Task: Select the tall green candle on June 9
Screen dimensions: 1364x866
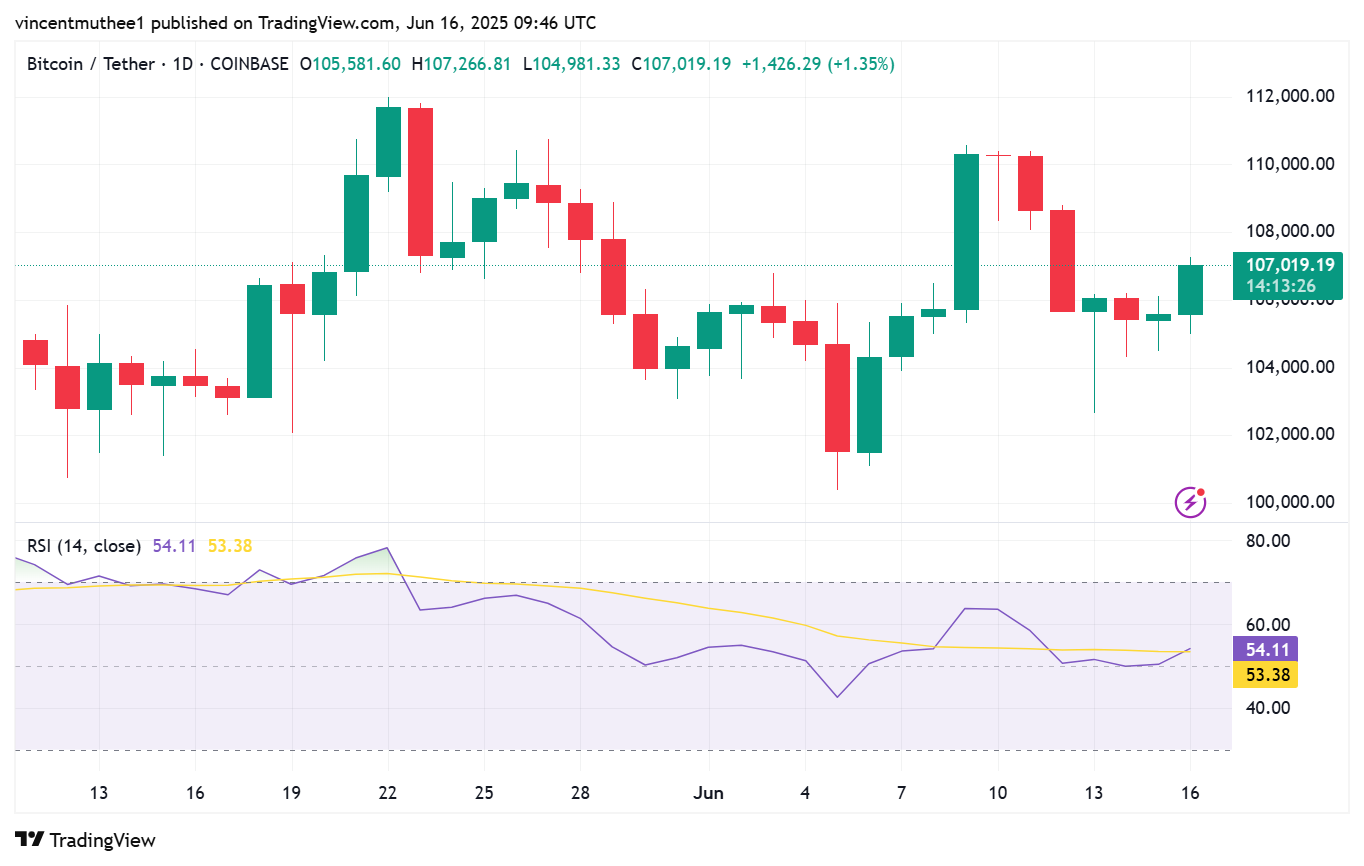Action: 966,232
